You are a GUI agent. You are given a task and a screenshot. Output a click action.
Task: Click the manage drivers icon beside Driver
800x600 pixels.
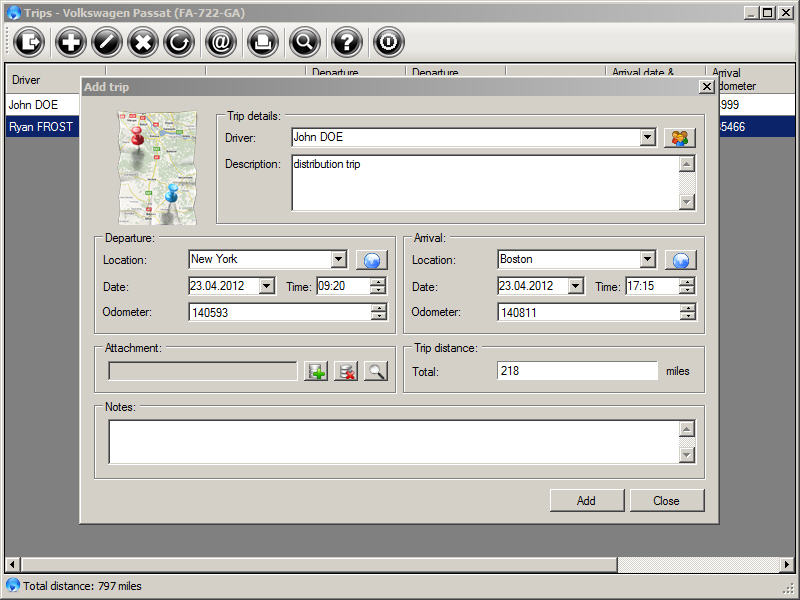click(x=679, y=138)
